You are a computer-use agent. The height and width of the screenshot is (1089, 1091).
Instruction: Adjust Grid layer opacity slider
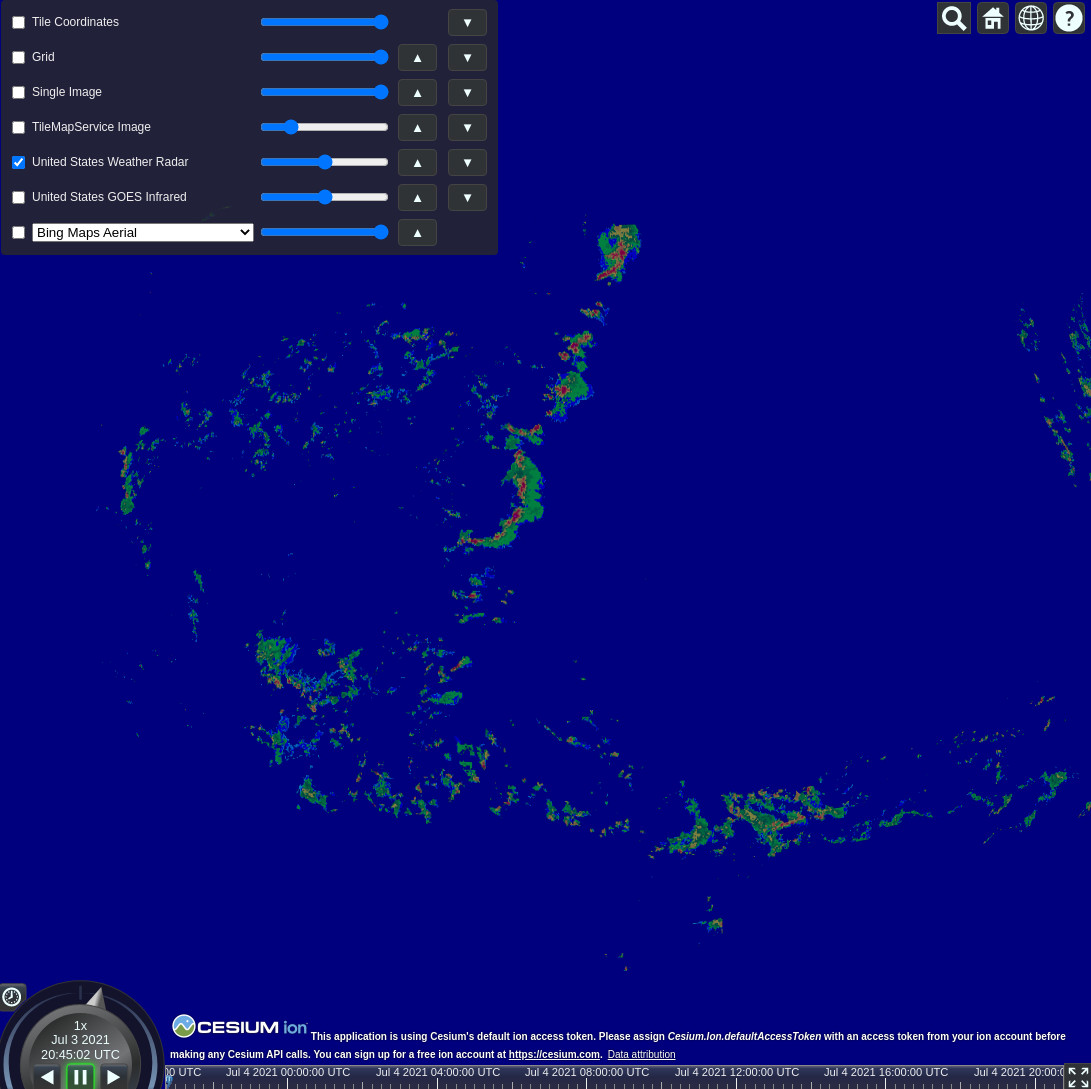(324, 57)
